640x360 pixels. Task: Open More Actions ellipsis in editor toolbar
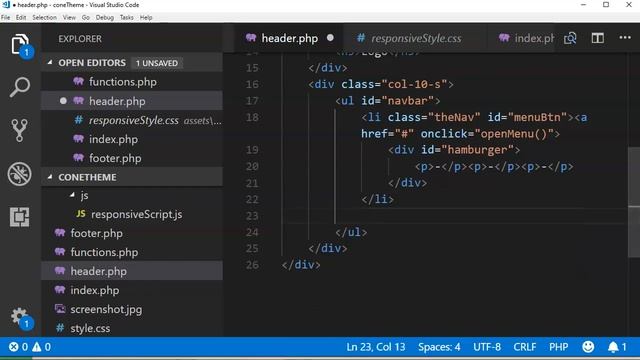coord(625,38)
